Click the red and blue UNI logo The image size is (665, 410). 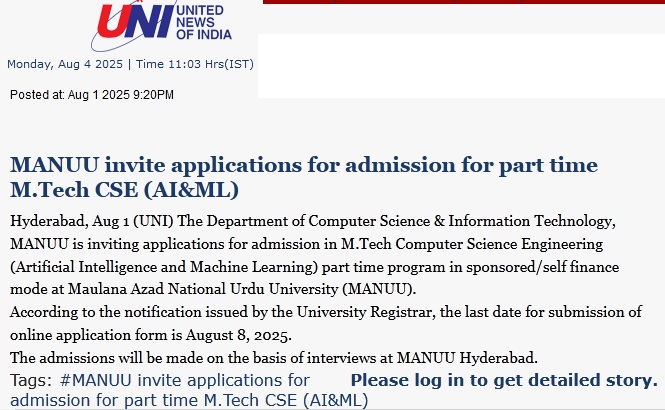coord(135,20)
